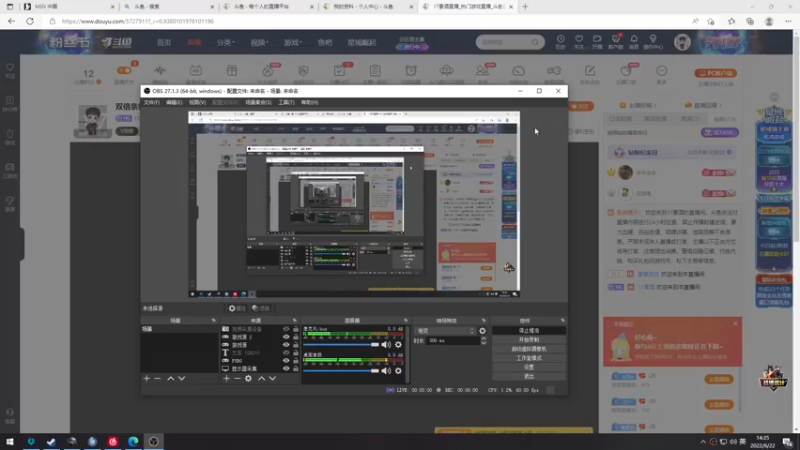Click the gift box icon in the Douyu toolbar
Screen dimensions: 800x450
pyautogui.click(x=232, y=70)
